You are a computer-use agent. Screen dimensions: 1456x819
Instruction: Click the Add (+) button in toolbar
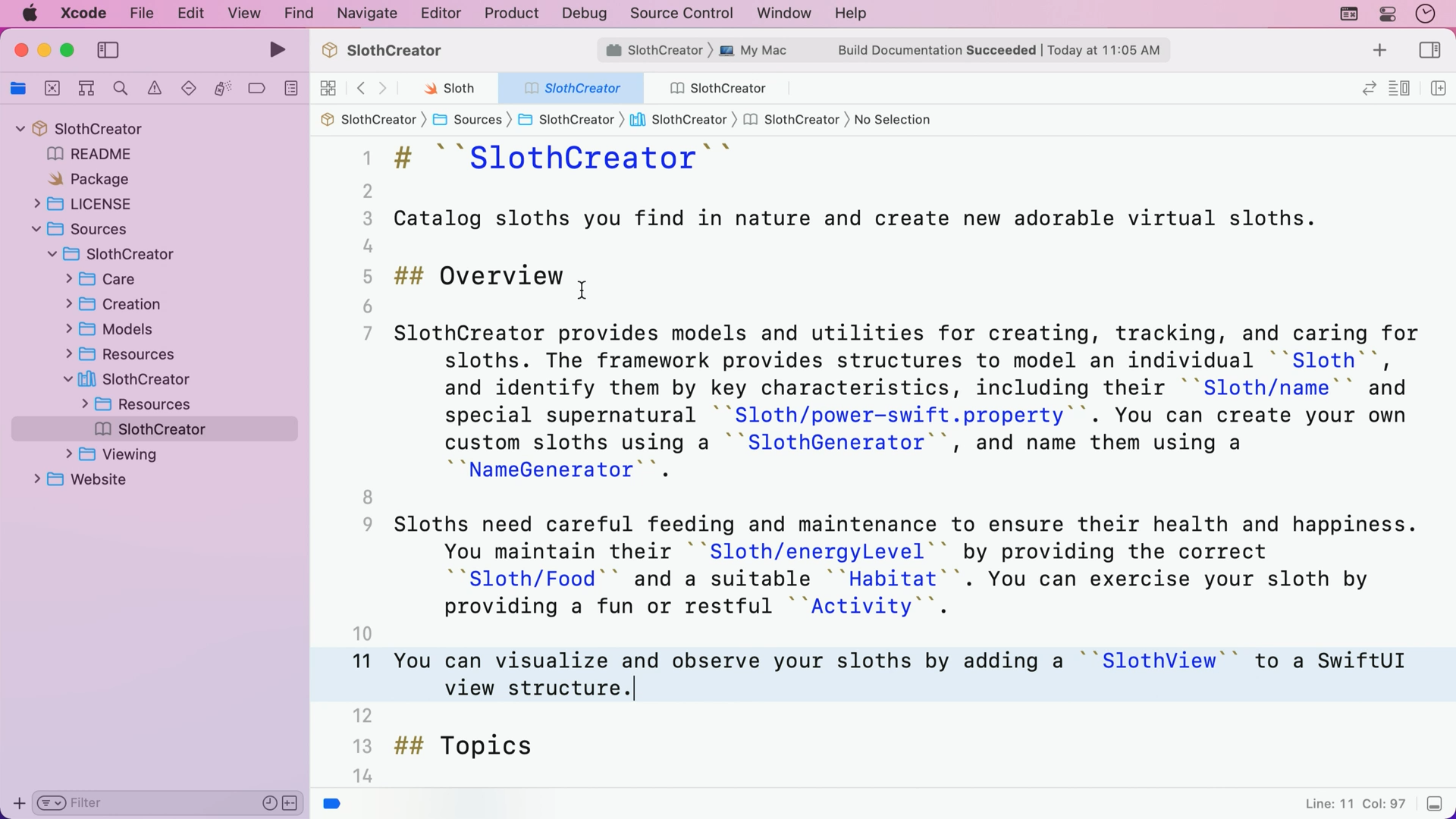click(1379, 50)
